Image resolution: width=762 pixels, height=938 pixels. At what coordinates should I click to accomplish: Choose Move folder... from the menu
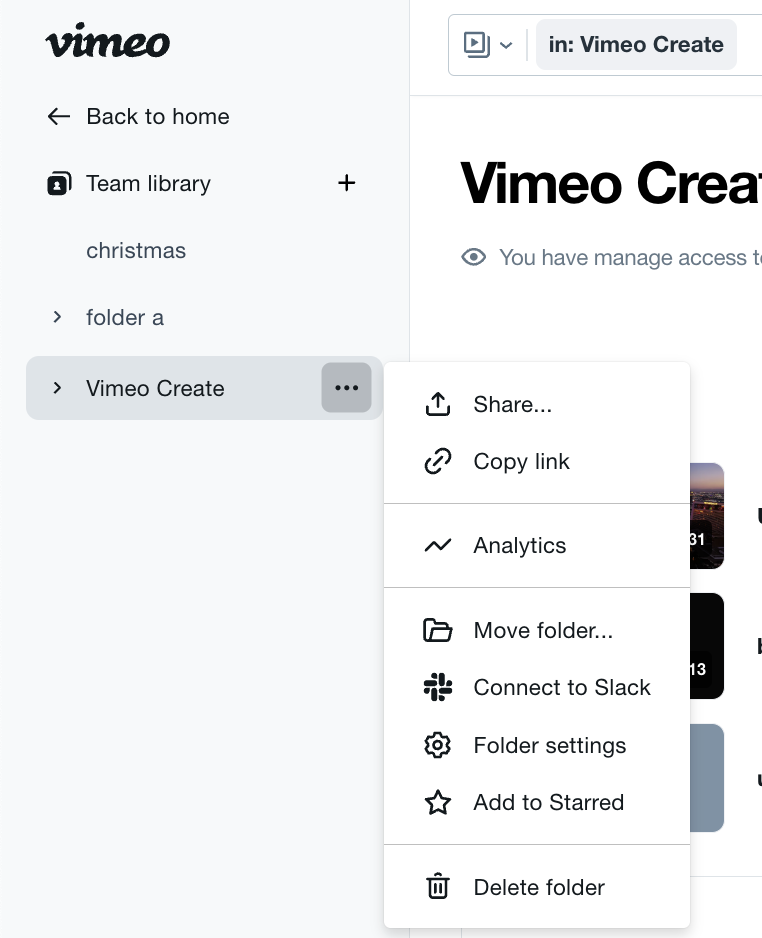click(x=542, y=630)
